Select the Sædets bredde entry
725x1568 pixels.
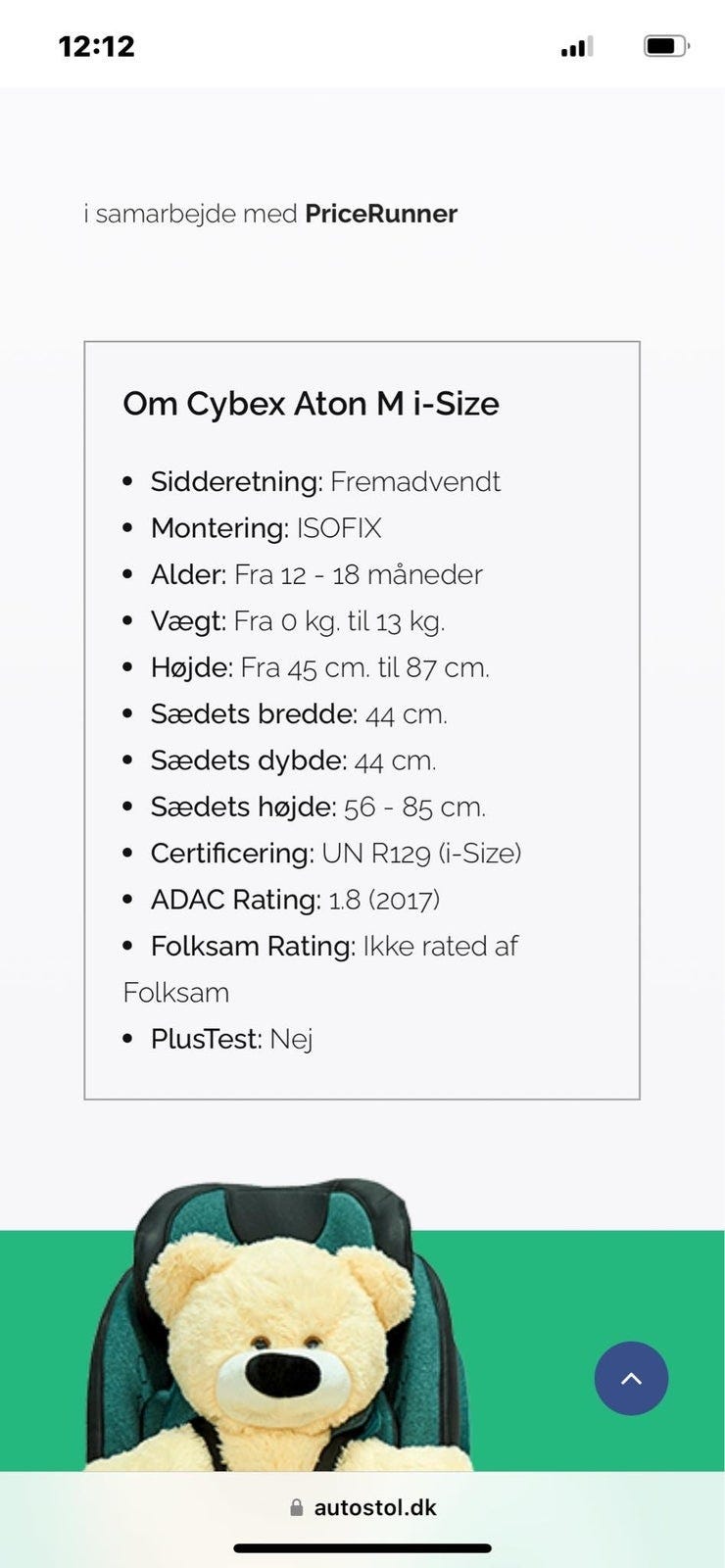click(x=299, y=713)
